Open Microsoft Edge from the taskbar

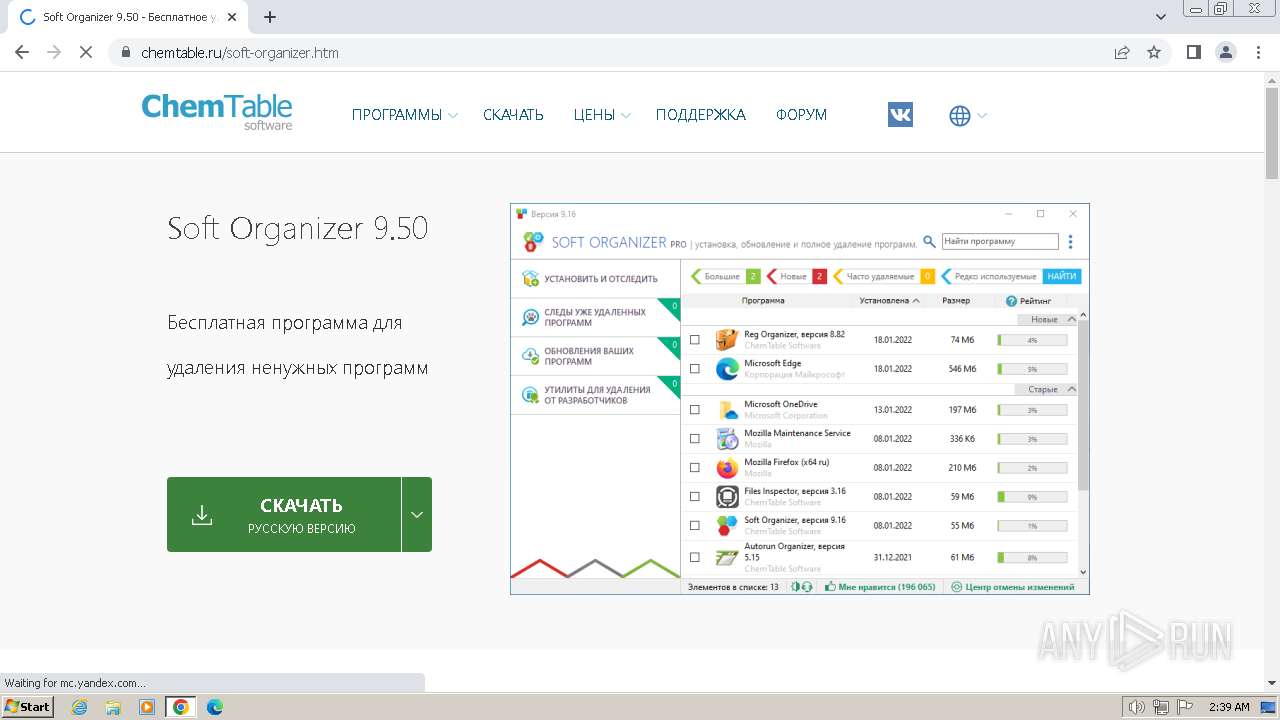tap(215, 707)
